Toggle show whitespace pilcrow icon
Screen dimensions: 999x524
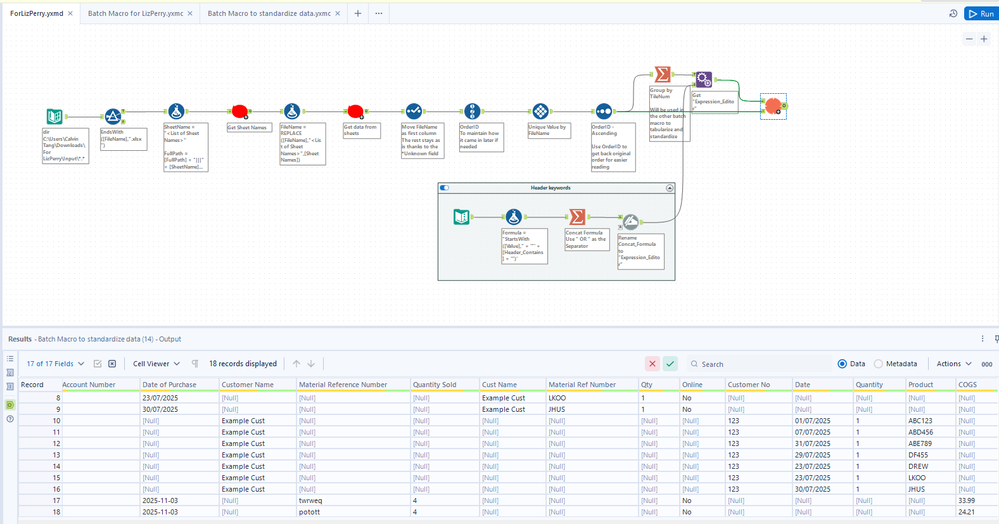pos(195,364)
